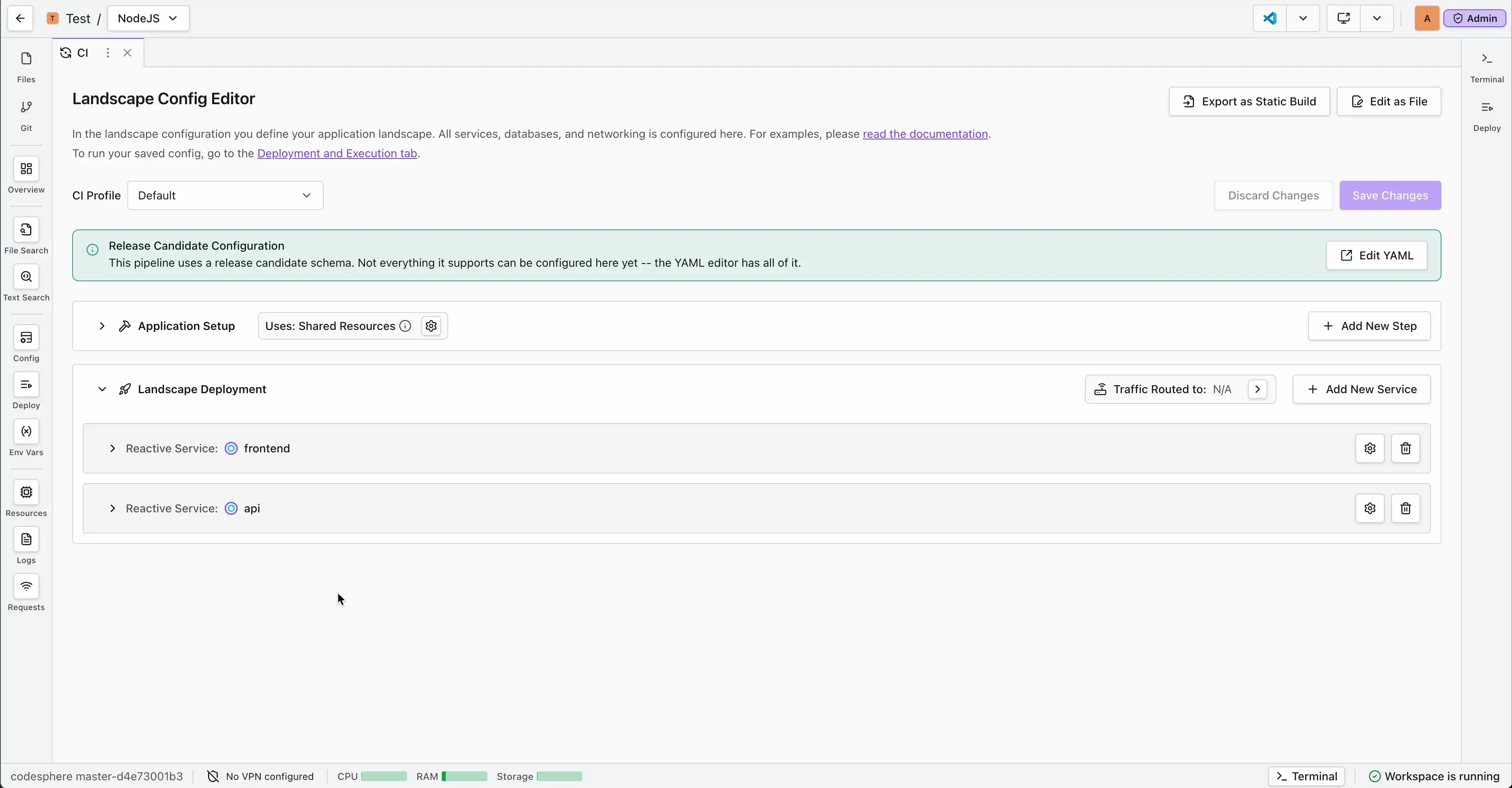This screenshot has width=1512, height=788.
Task: Expand the Application Setup section
Action: (102, 325)
